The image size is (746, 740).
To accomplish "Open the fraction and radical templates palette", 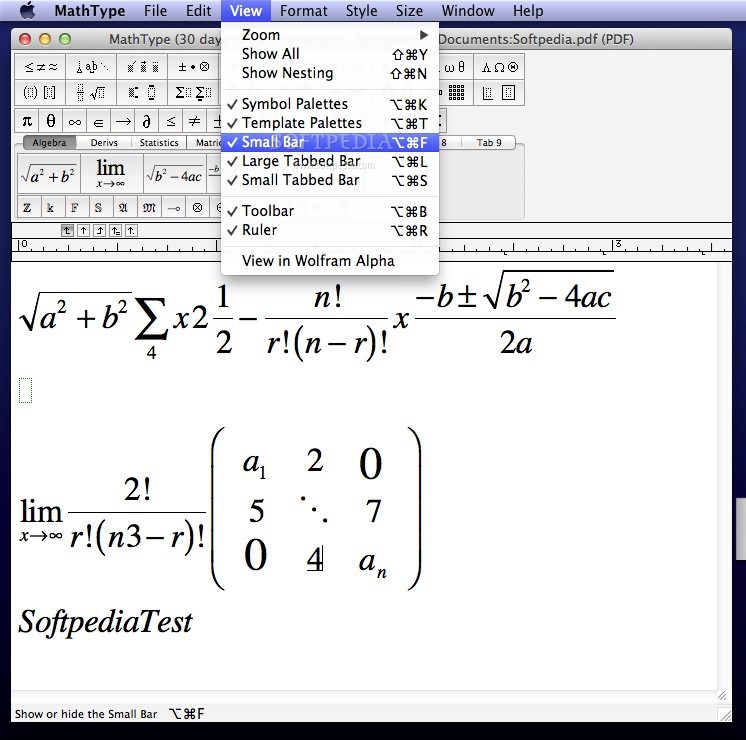I will click(x=92, y=92).
